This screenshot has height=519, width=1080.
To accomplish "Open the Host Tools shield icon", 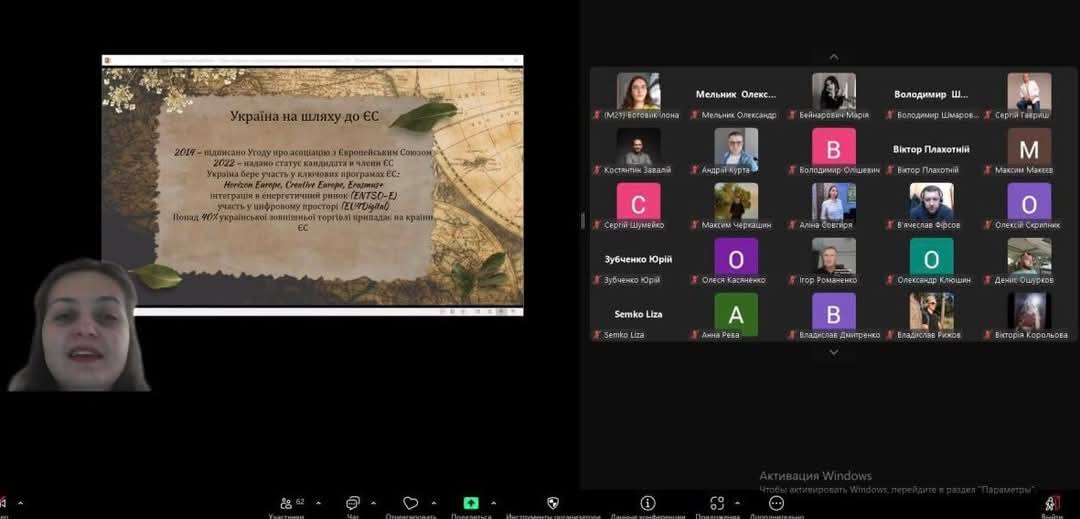I will [553, 503].
